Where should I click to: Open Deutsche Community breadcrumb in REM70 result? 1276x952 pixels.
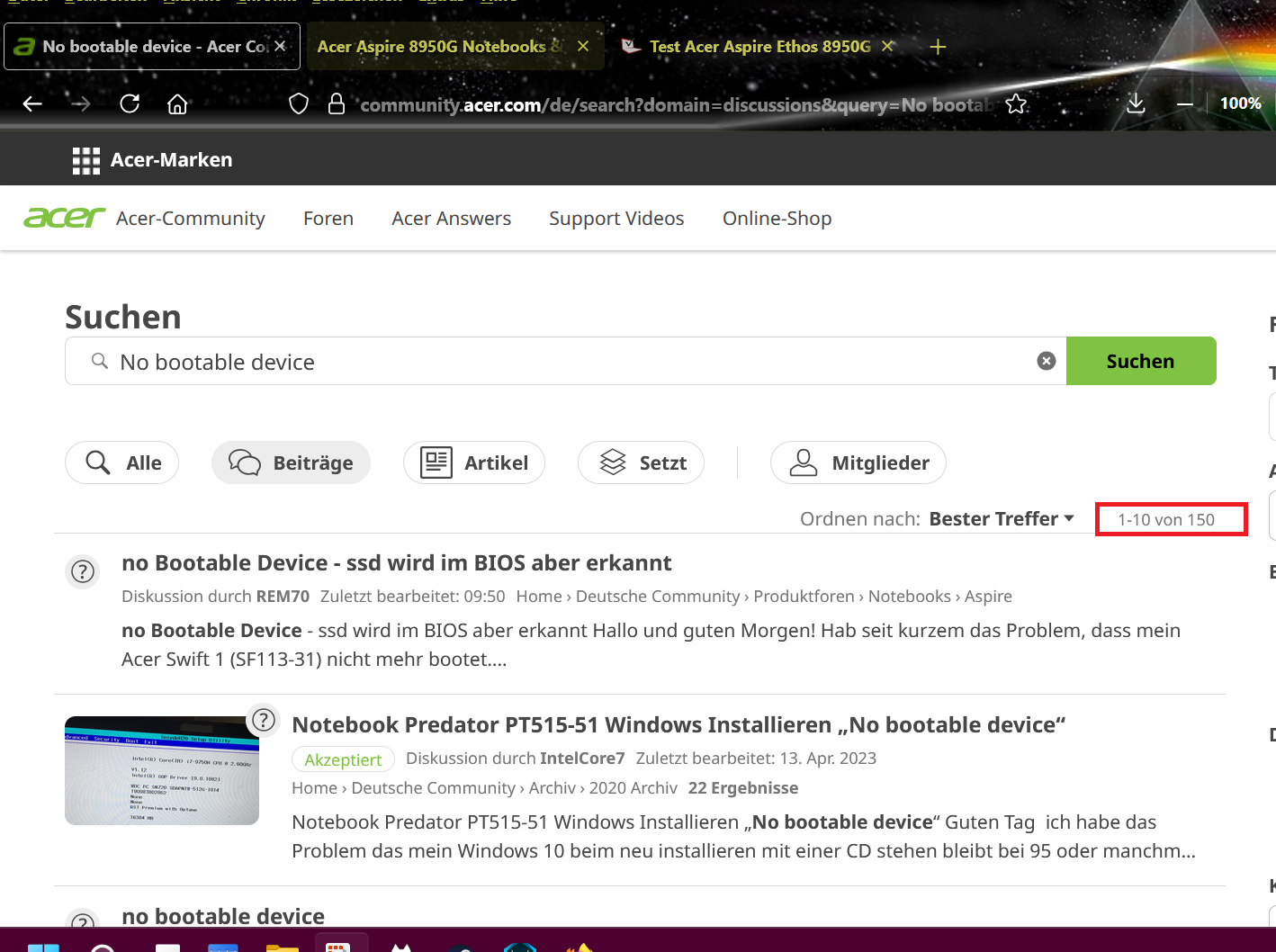658,597
